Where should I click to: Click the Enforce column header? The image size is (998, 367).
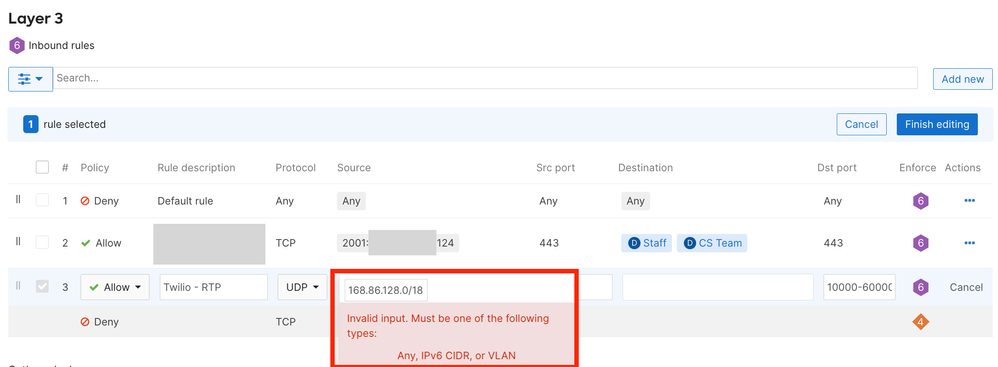[917, 167]
